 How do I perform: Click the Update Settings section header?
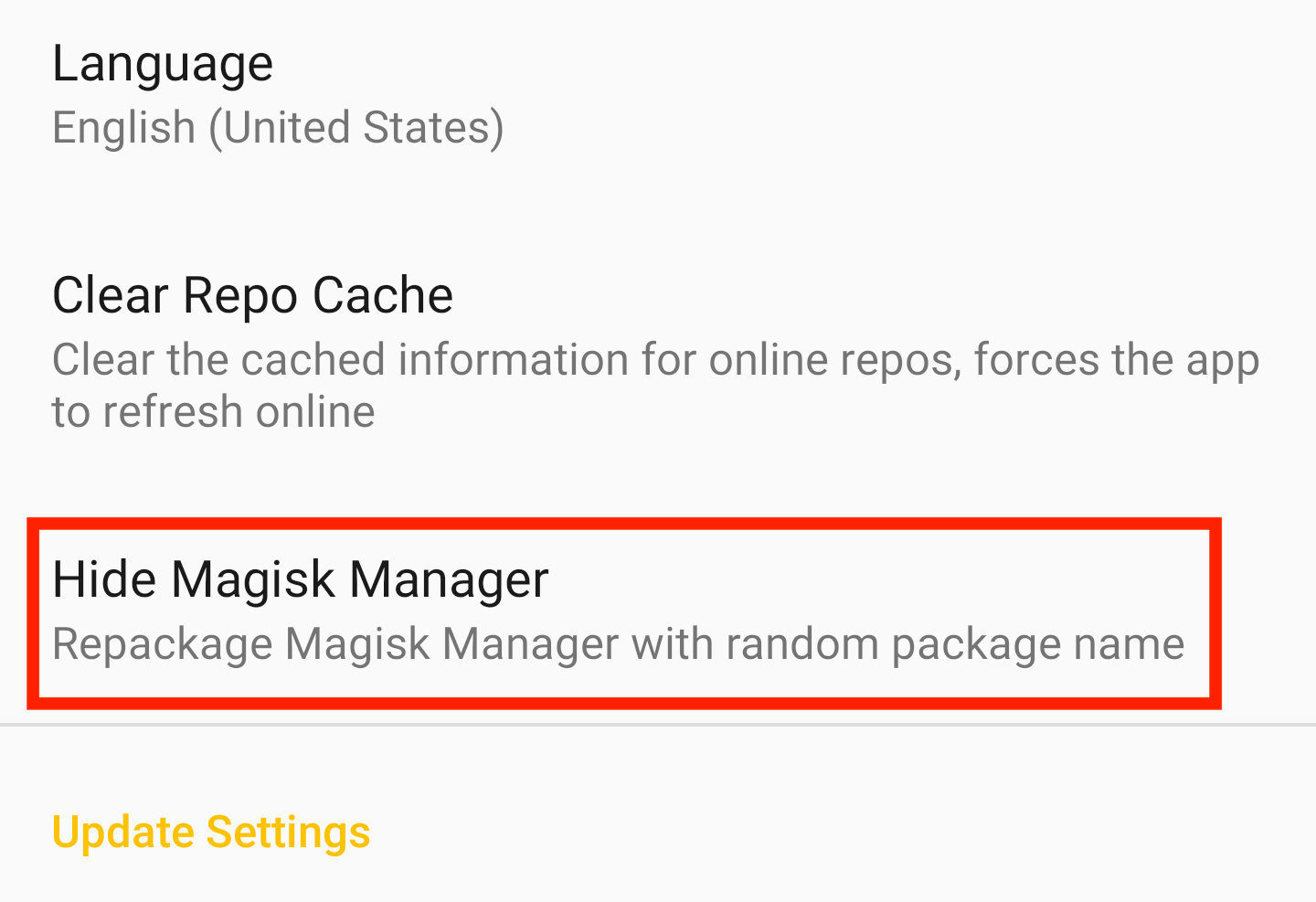coord(211,833)
